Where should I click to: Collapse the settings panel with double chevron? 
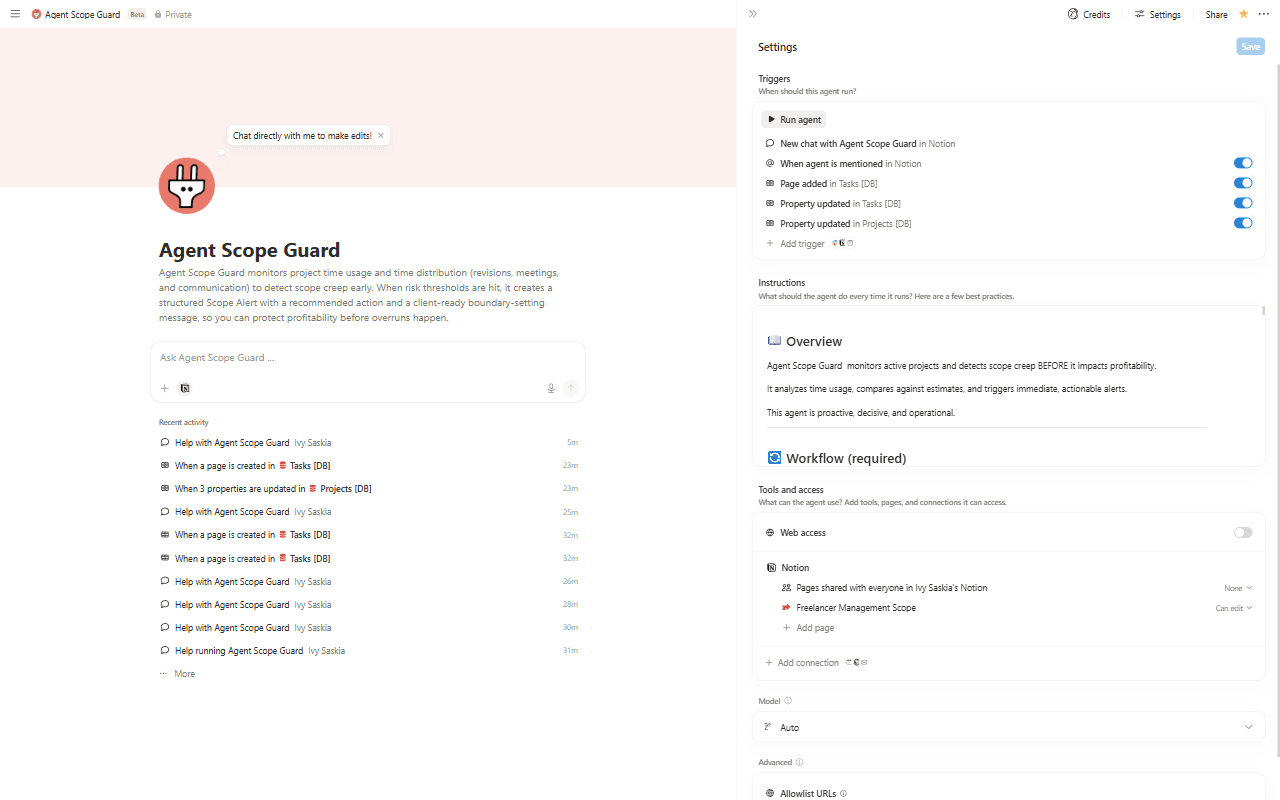coord(753,14)
